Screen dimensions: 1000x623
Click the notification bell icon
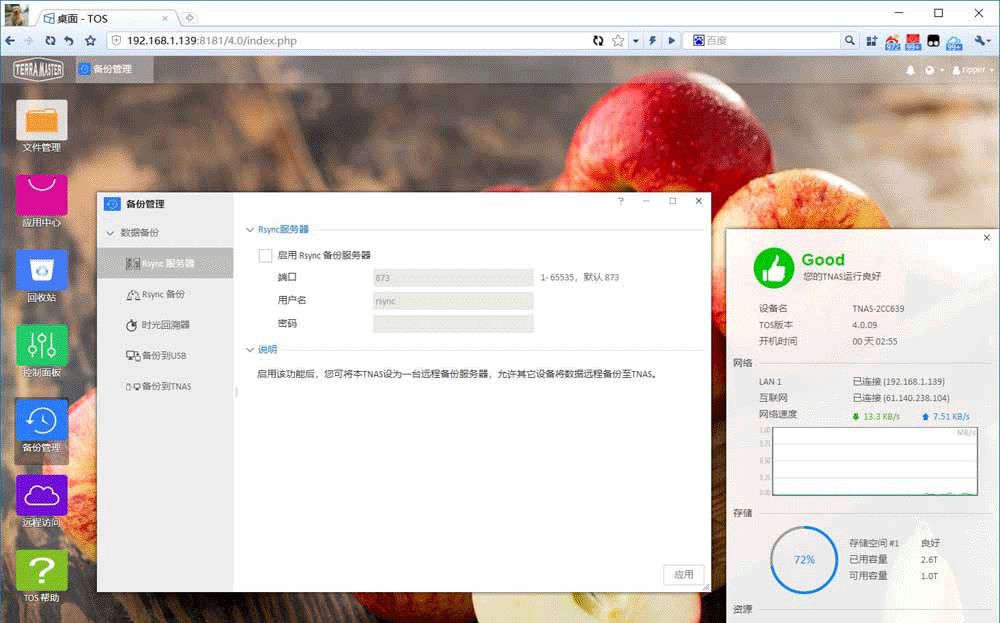coord(910,71)
